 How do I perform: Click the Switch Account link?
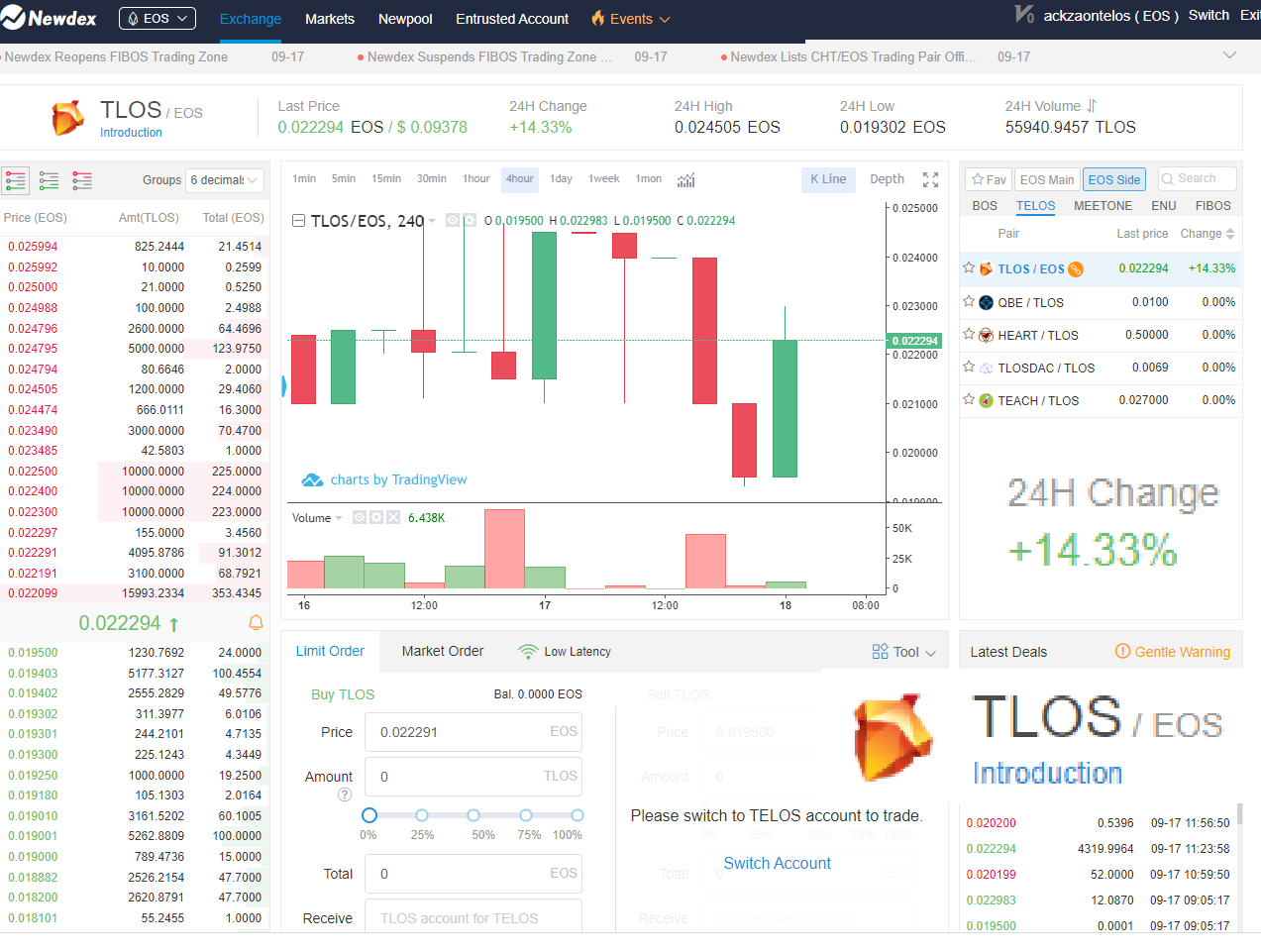point(778,863)
